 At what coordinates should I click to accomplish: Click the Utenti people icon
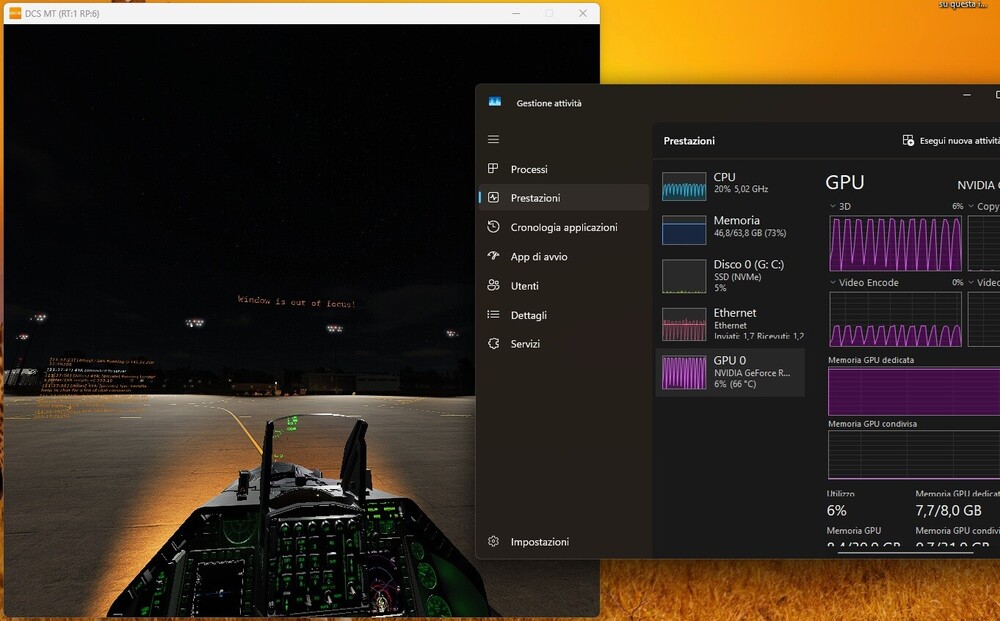pyautogui.click(x=493, y=285)
